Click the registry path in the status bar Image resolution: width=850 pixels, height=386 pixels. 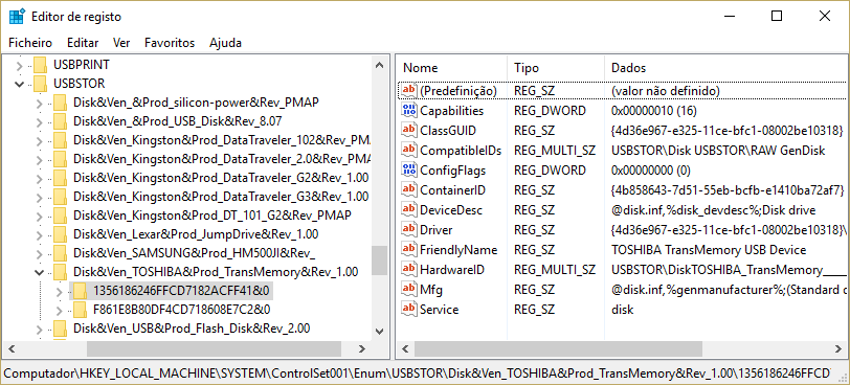coord(417,374)
